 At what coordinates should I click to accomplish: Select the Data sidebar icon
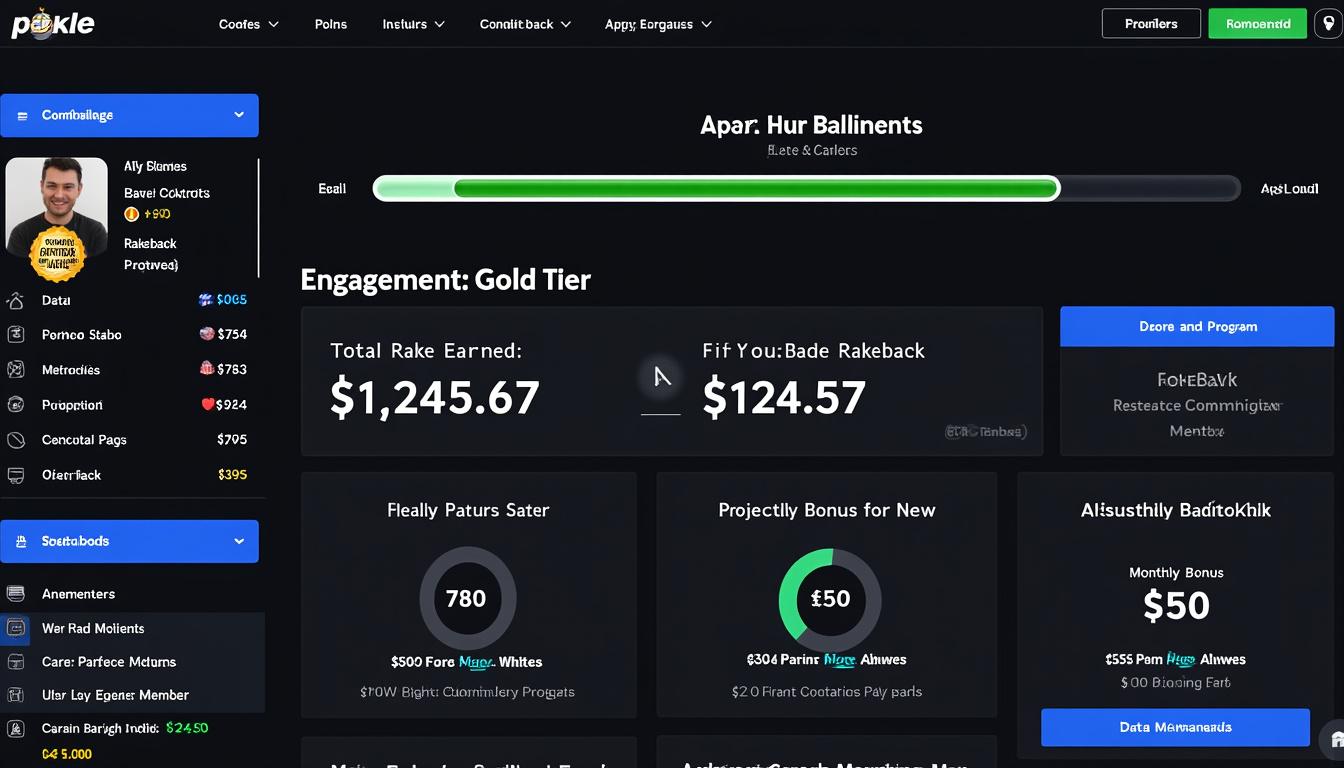16,299
